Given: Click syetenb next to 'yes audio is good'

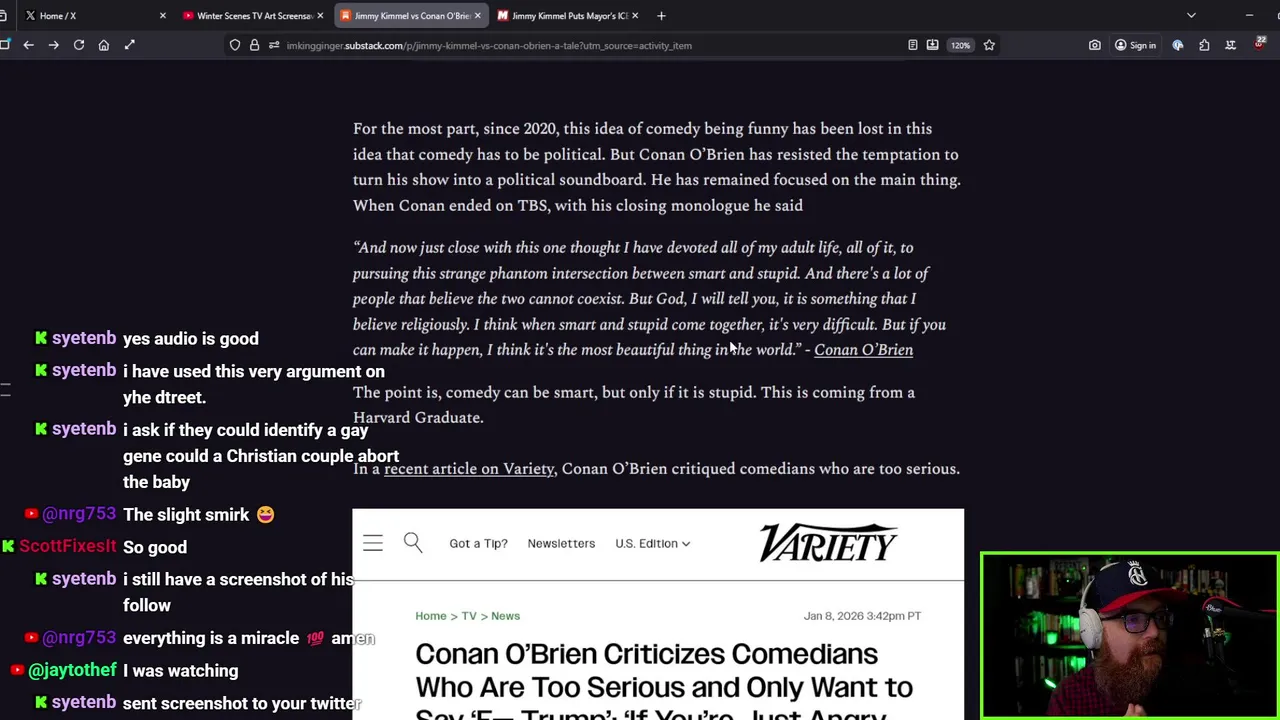Looking at the screenshot, I should click(84, 338).
